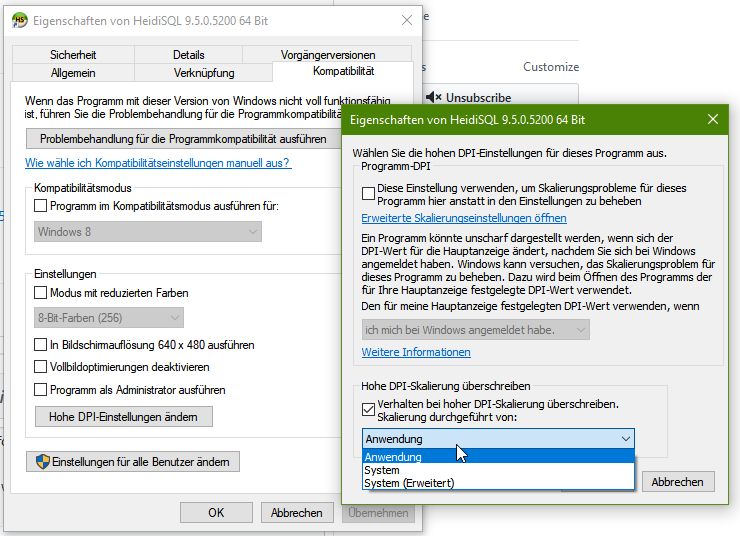
Task: Click Abbrechen in the properties window
Action: click(297, 512)
